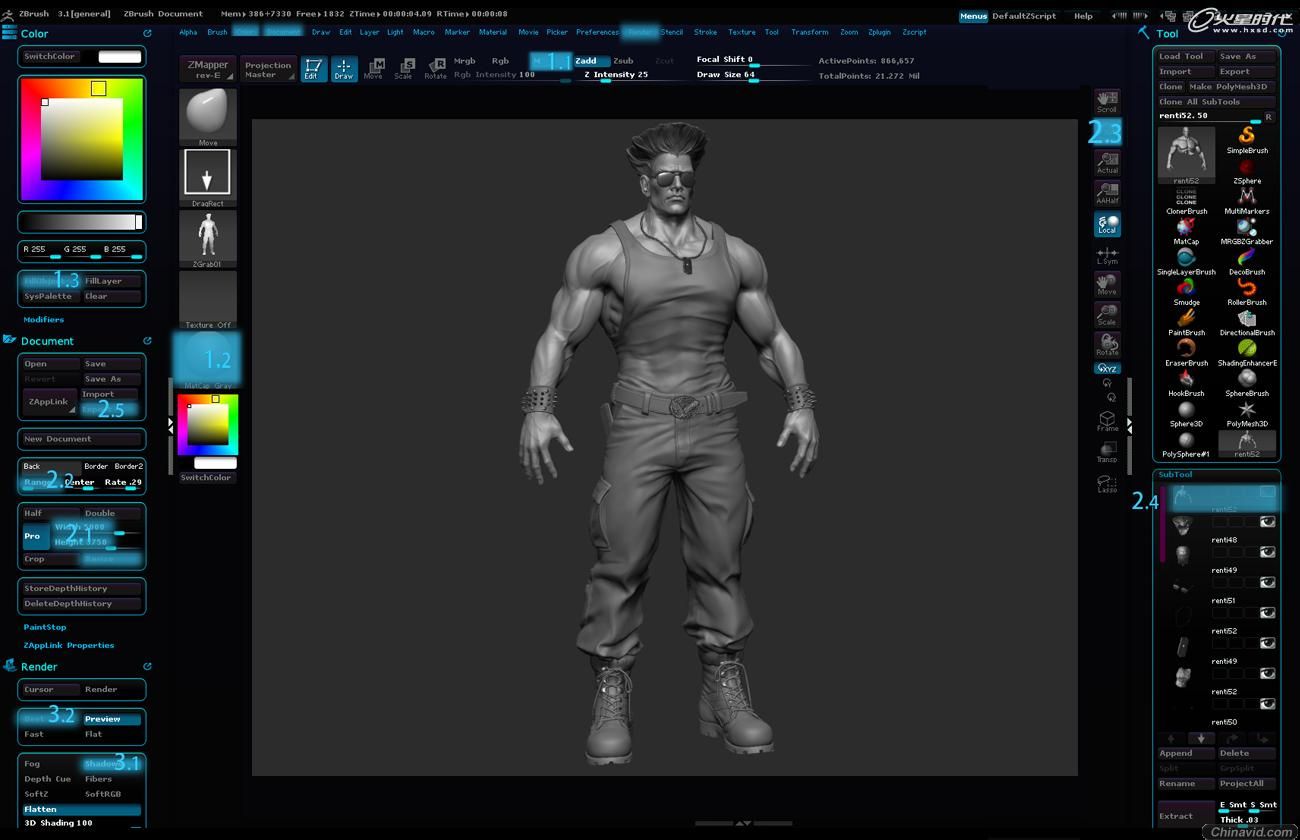Viewport: 1300px width, 840px height.
Task: Select the DirectionalBrush tool
Action: [x=1247, y=320]
